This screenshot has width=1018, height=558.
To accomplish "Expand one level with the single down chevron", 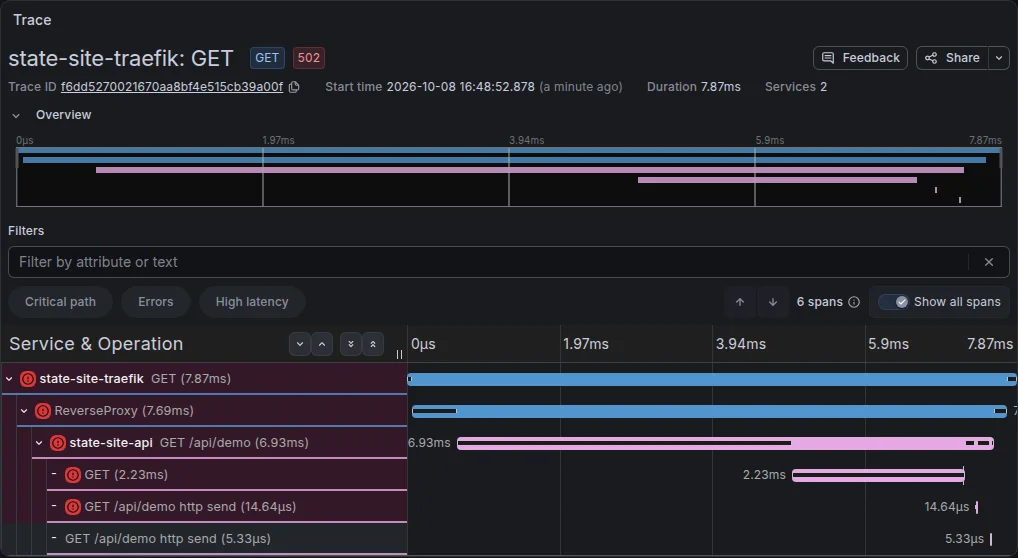I will pyautogui.click(x=300, y=344).
